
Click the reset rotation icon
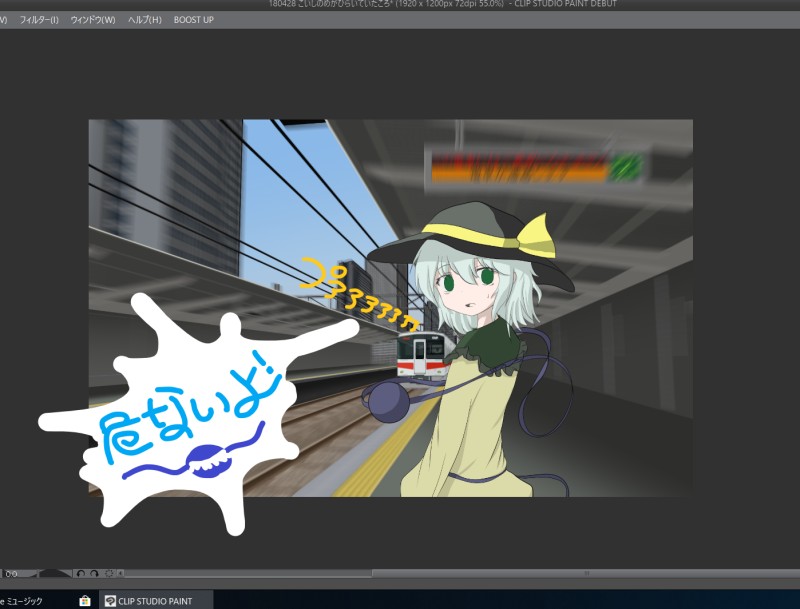click(x=109, y=573)
